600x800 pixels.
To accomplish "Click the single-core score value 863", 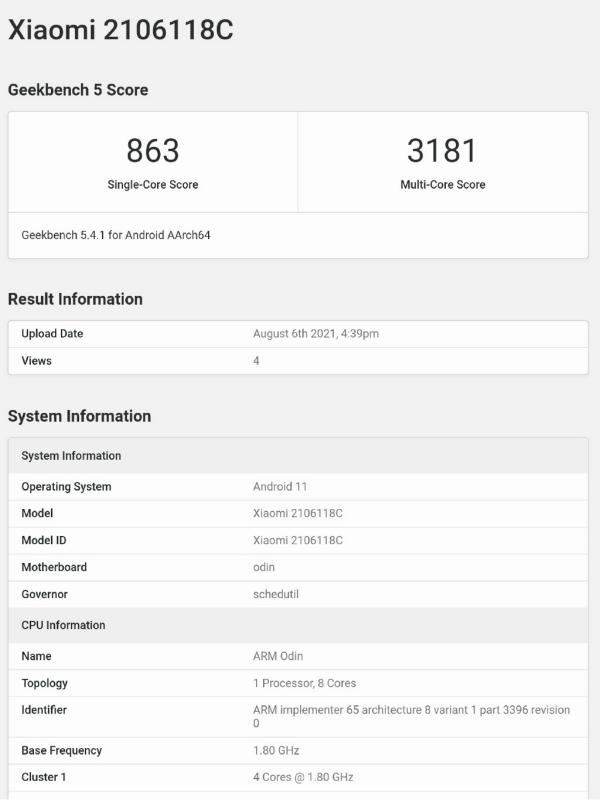I will pos(153,151).
